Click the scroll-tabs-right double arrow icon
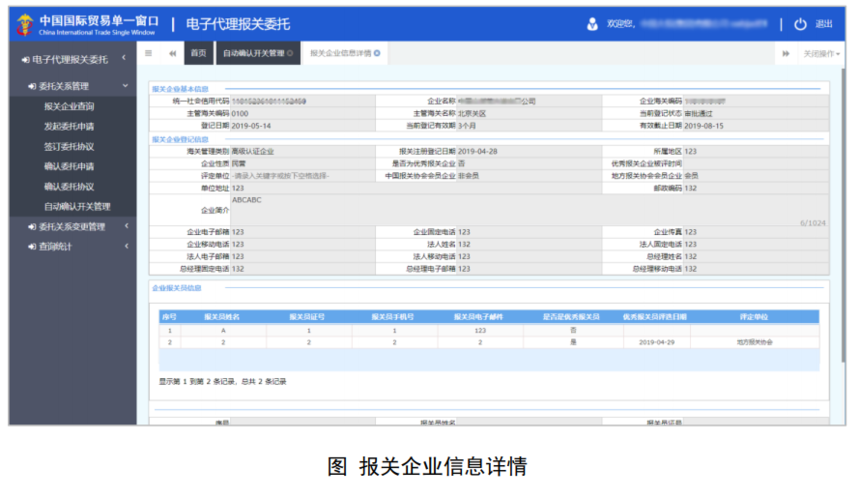The height and width of the screenshot is (498, 860). tap(784, 53)
